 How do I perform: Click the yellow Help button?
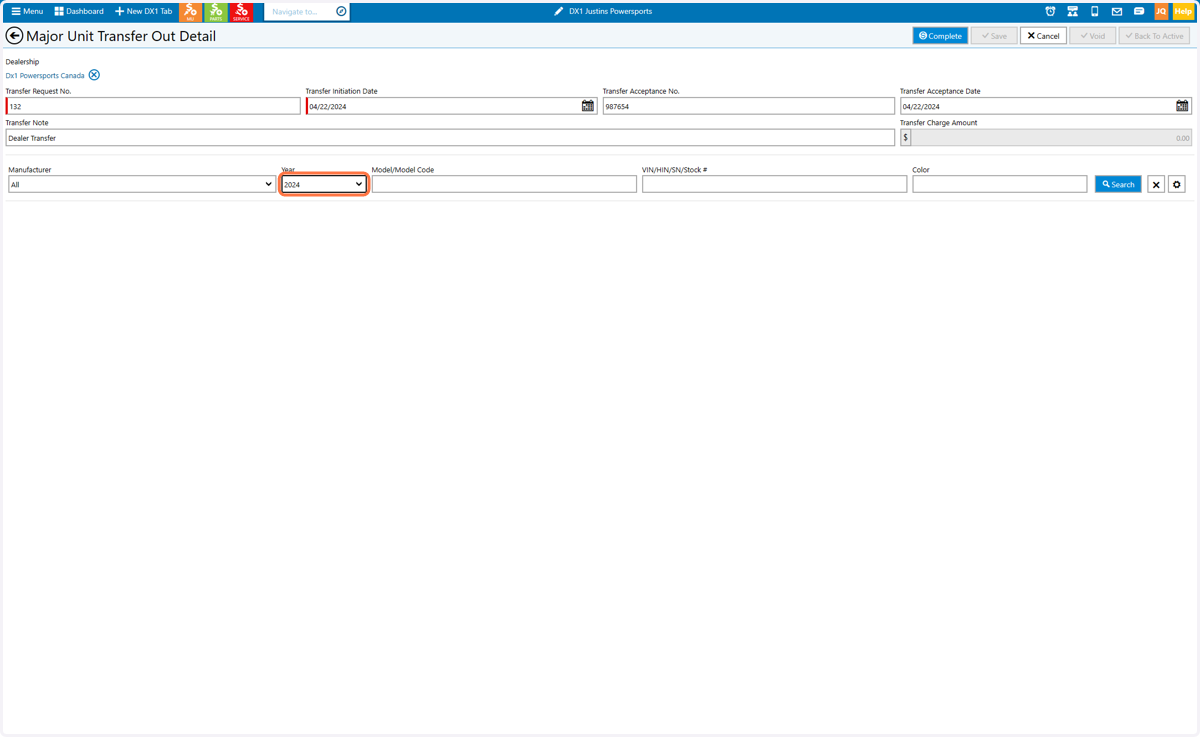point(1183,11)
